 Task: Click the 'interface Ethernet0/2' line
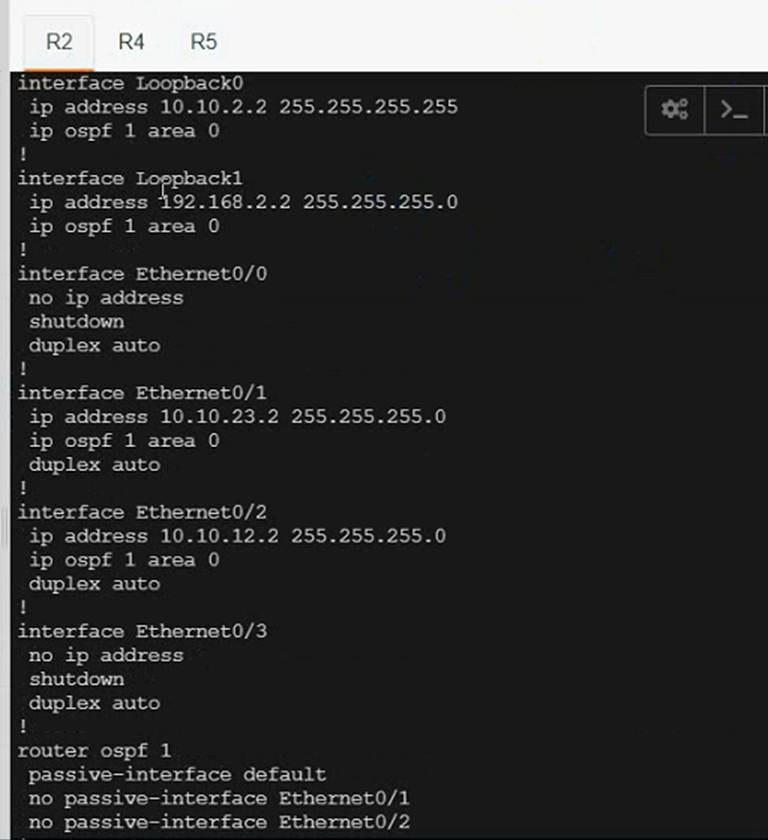point(142,512)
